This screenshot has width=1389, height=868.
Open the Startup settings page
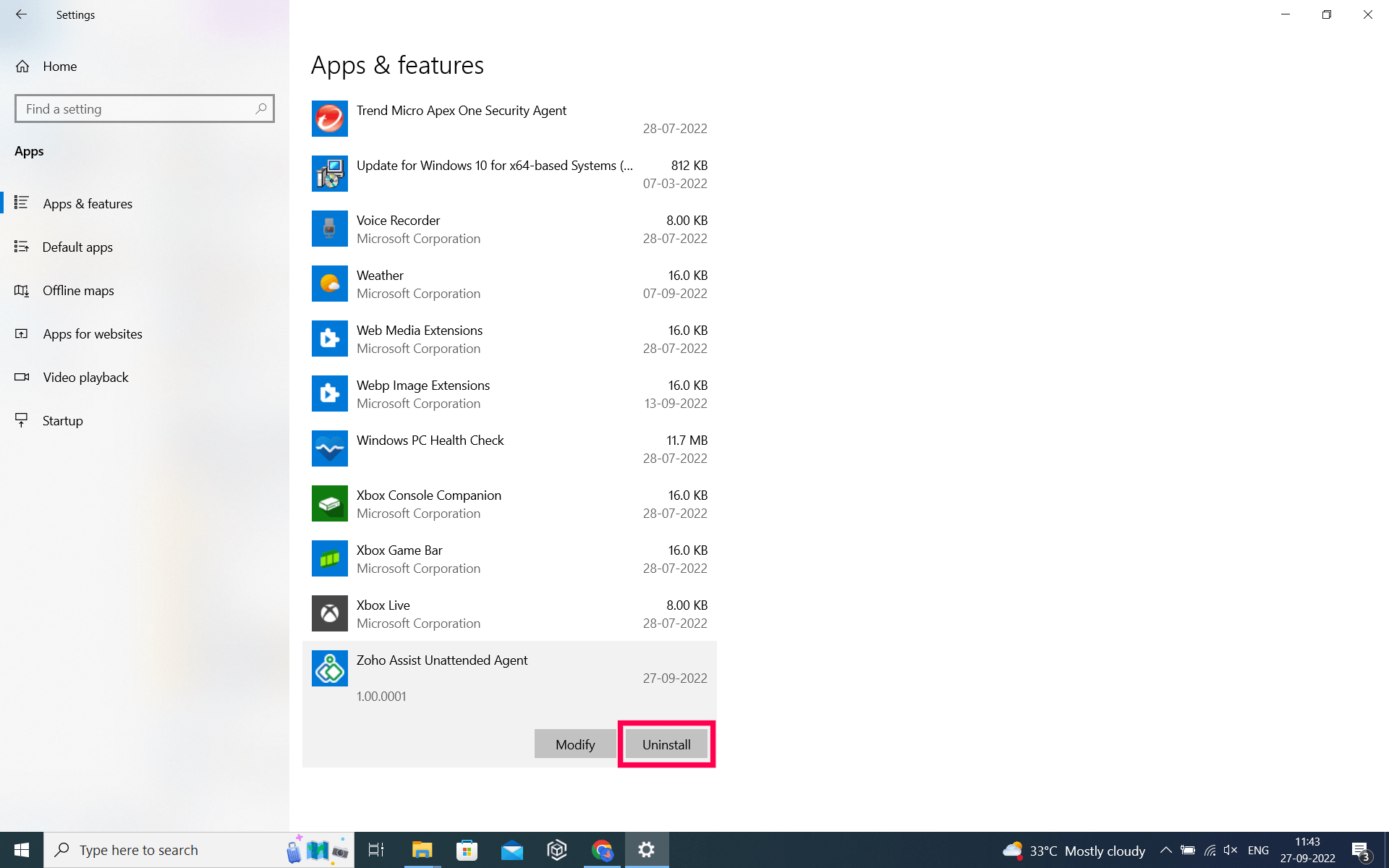pos(62,420)
